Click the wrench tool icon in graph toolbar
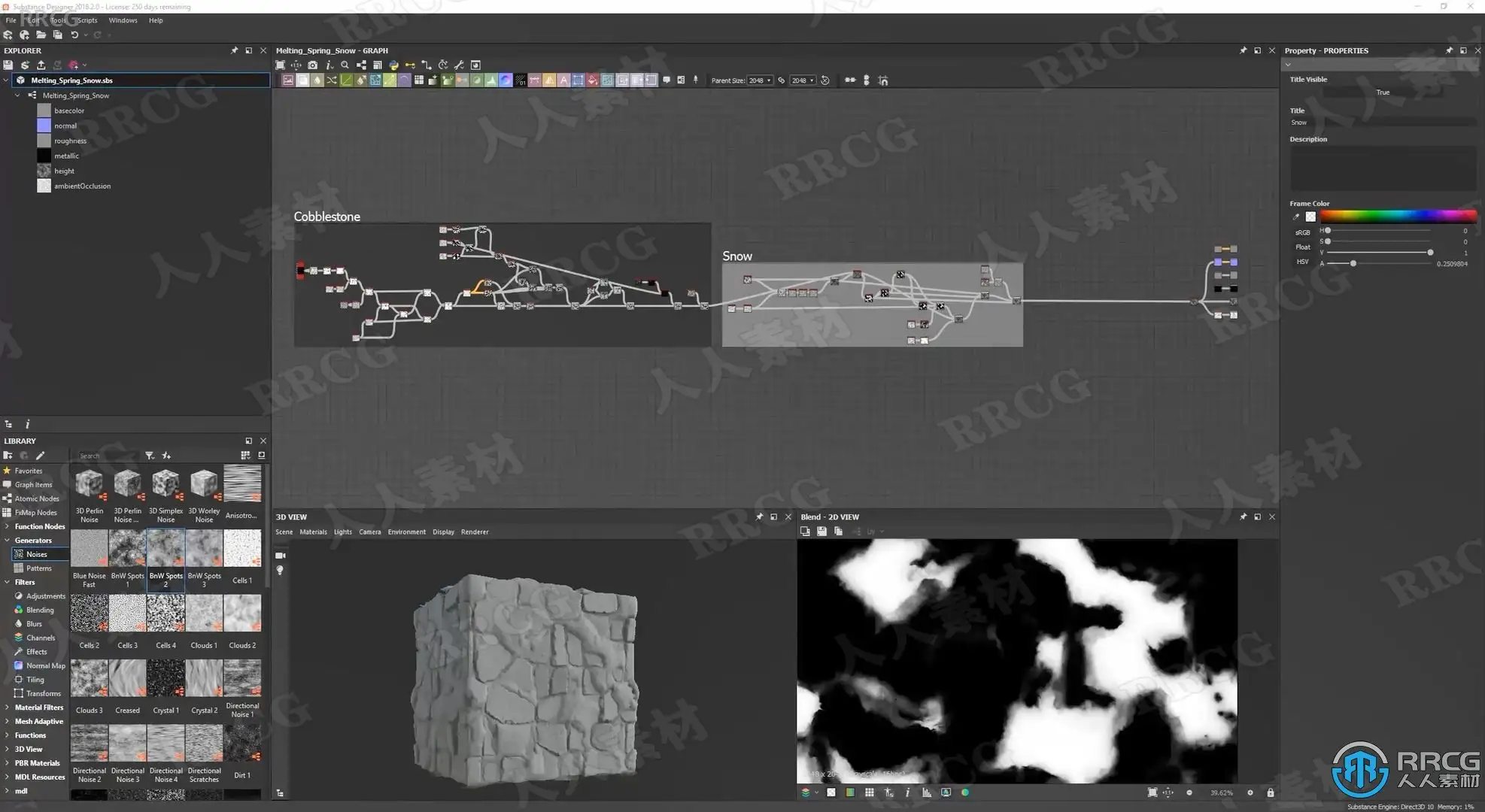This screenshot has width=1485, height=812. pyautogui.click(x=459, y=65)
